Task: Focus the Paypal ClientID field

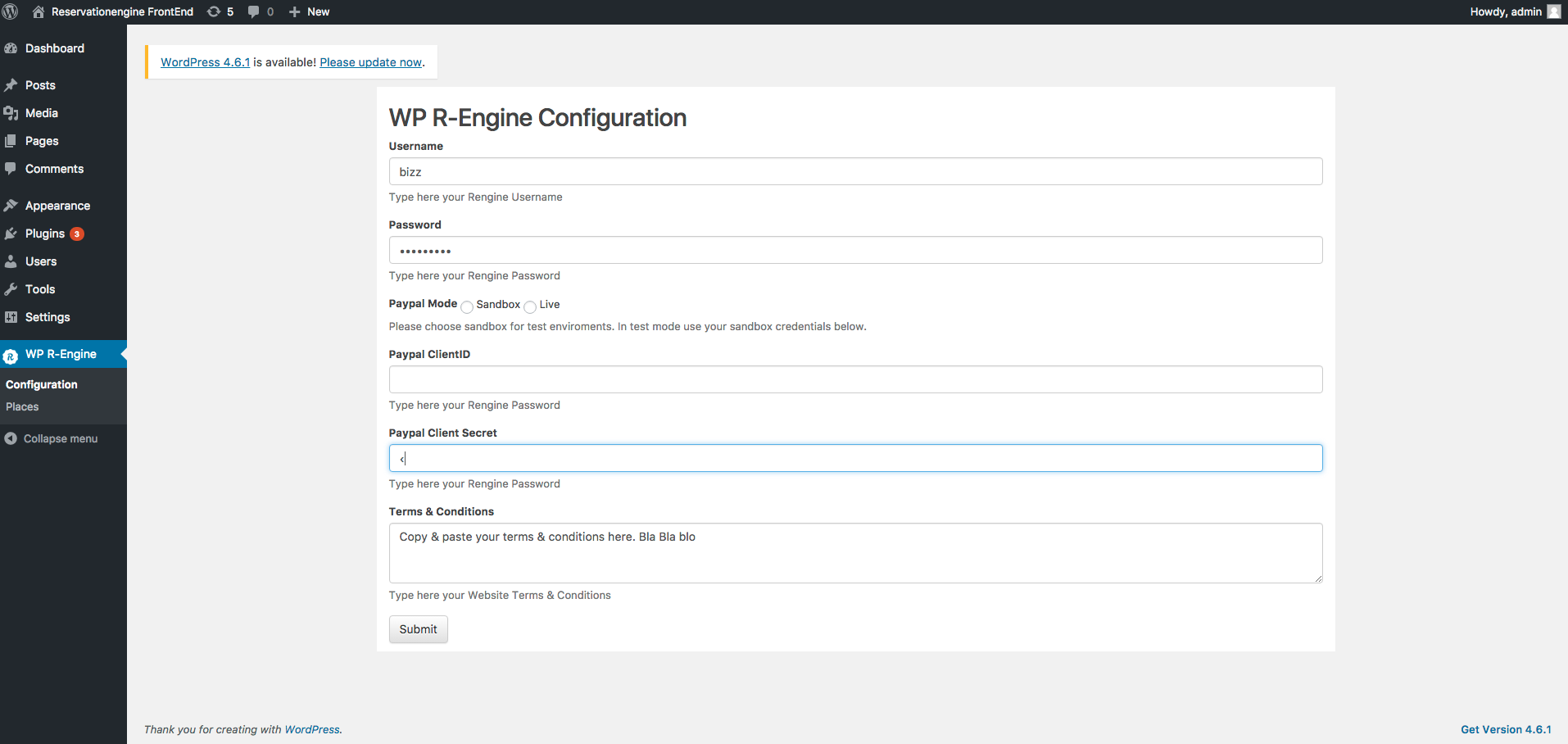Action: tap(855, 379)
